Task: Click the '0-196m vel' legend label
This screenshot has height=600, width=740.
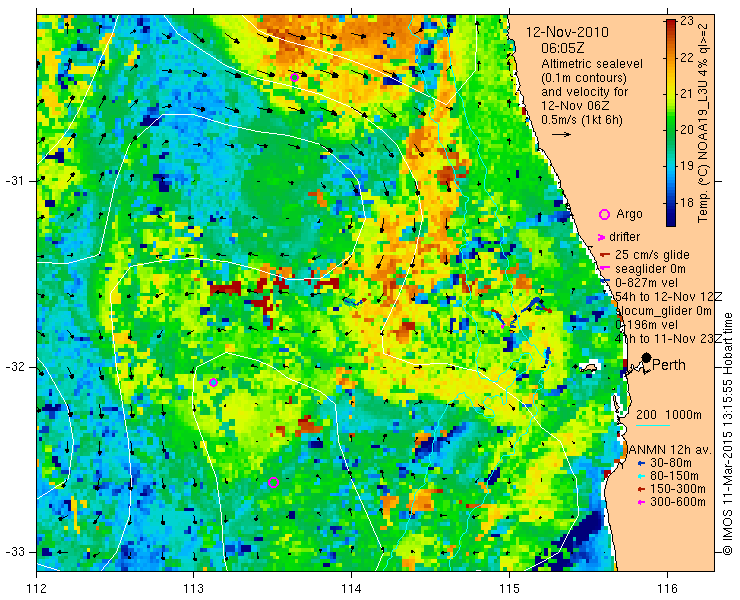Action: [647, 325]
